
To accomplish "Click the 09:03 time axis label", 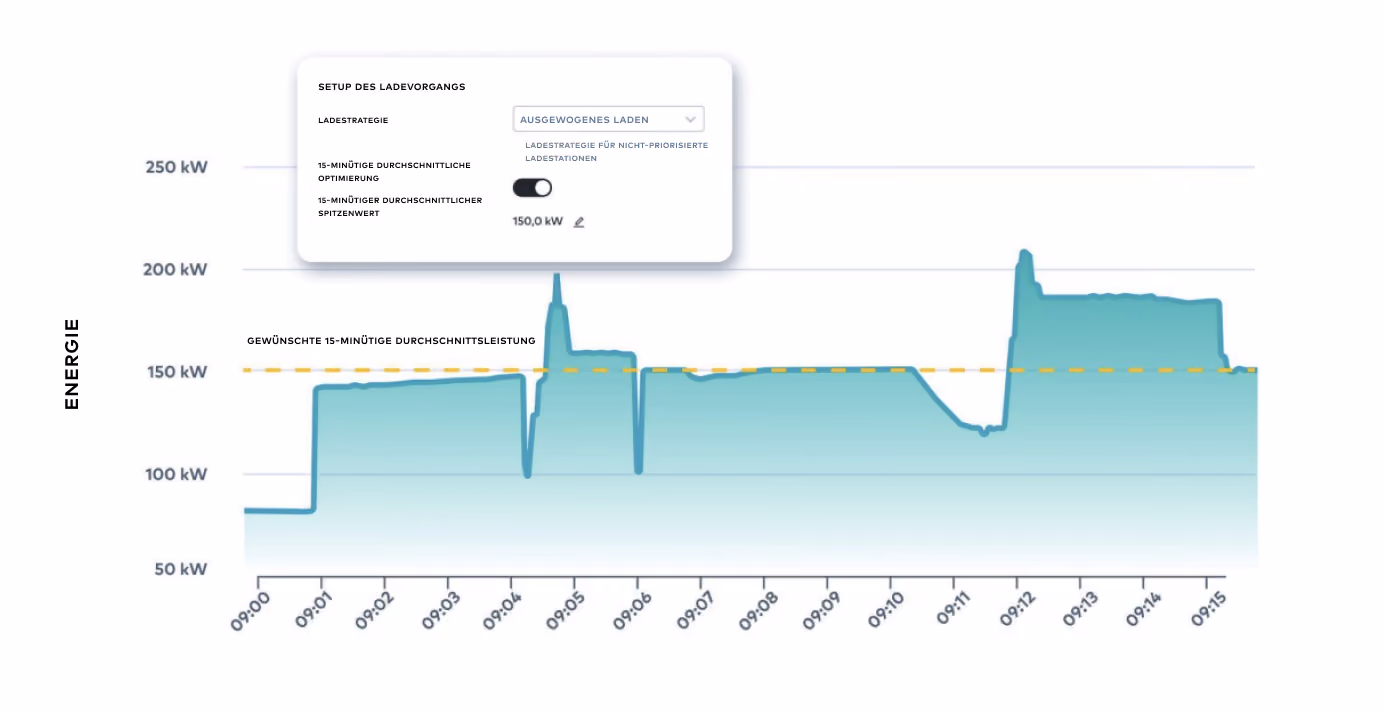I will (439, 609).
